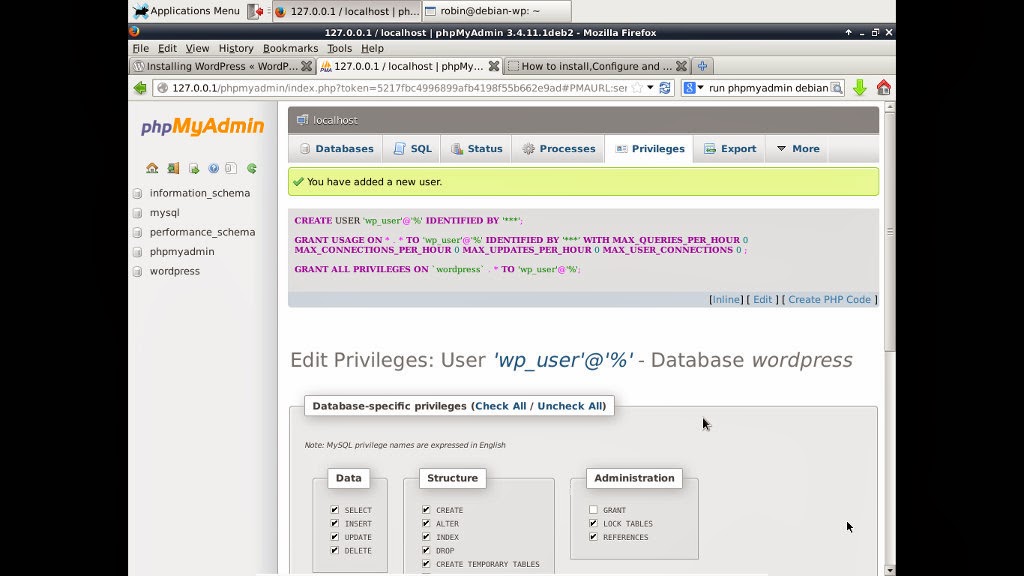1024x576 pixels.
Task: Open the Tools menu
Action: click(x=340, y=48)
